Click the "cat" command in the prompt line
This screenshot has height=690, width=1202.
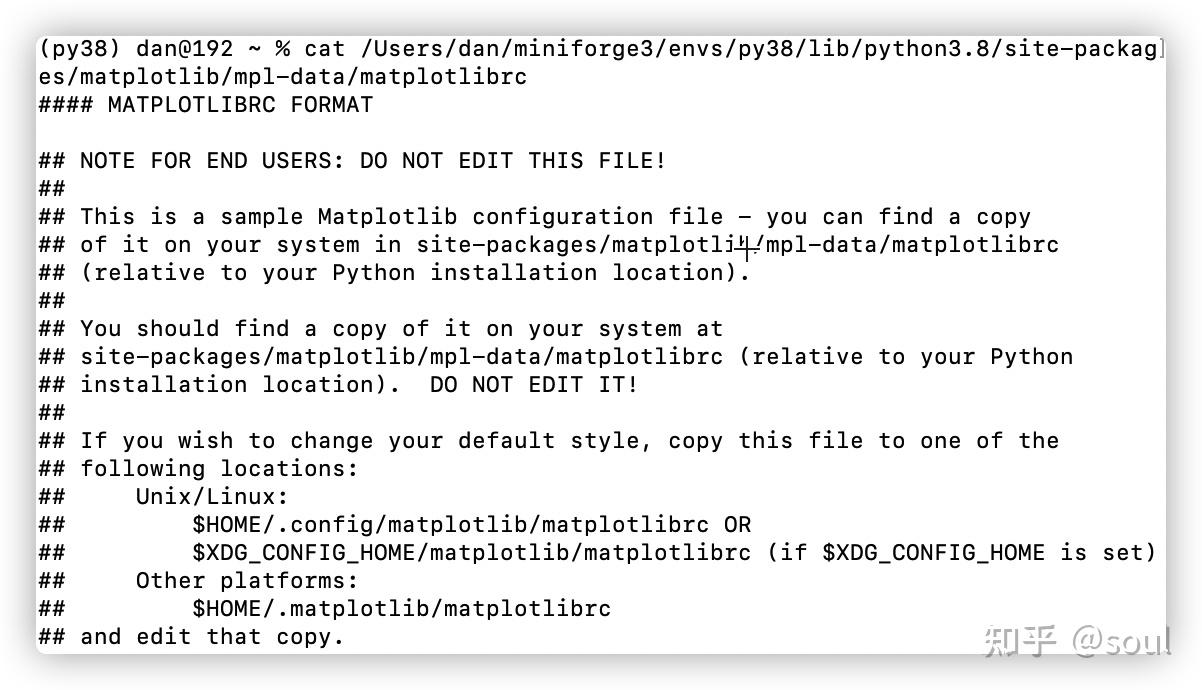324,48
